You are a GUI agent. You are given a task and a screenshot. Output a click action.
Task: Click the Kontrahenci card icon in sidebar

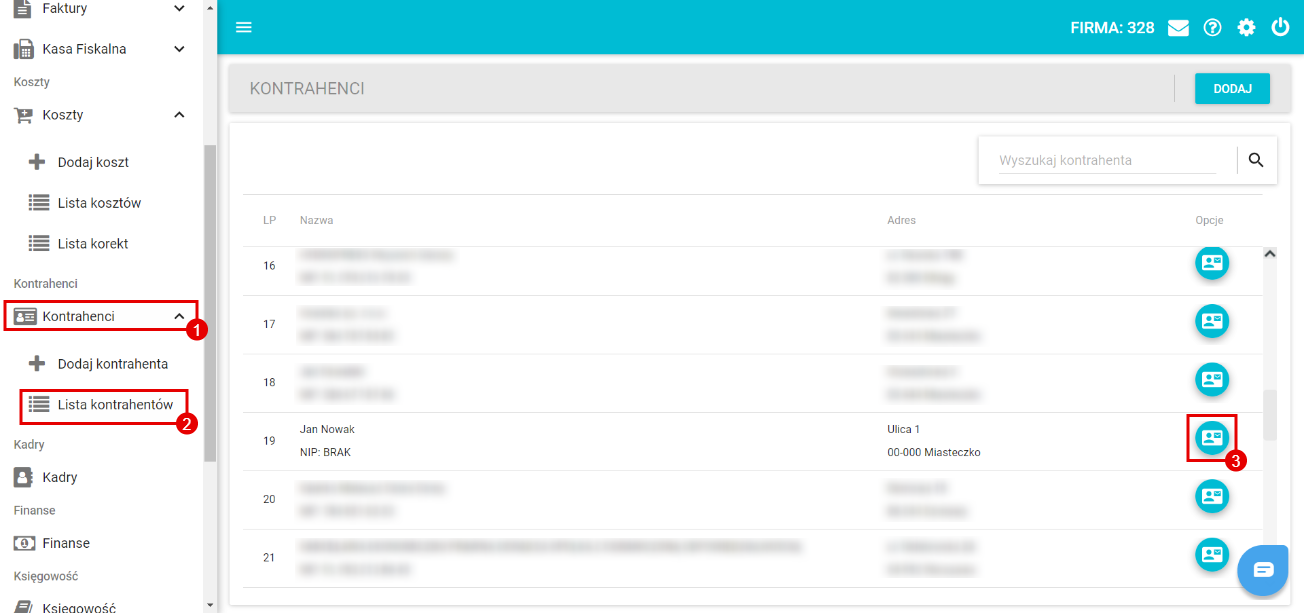pos(24,316)
